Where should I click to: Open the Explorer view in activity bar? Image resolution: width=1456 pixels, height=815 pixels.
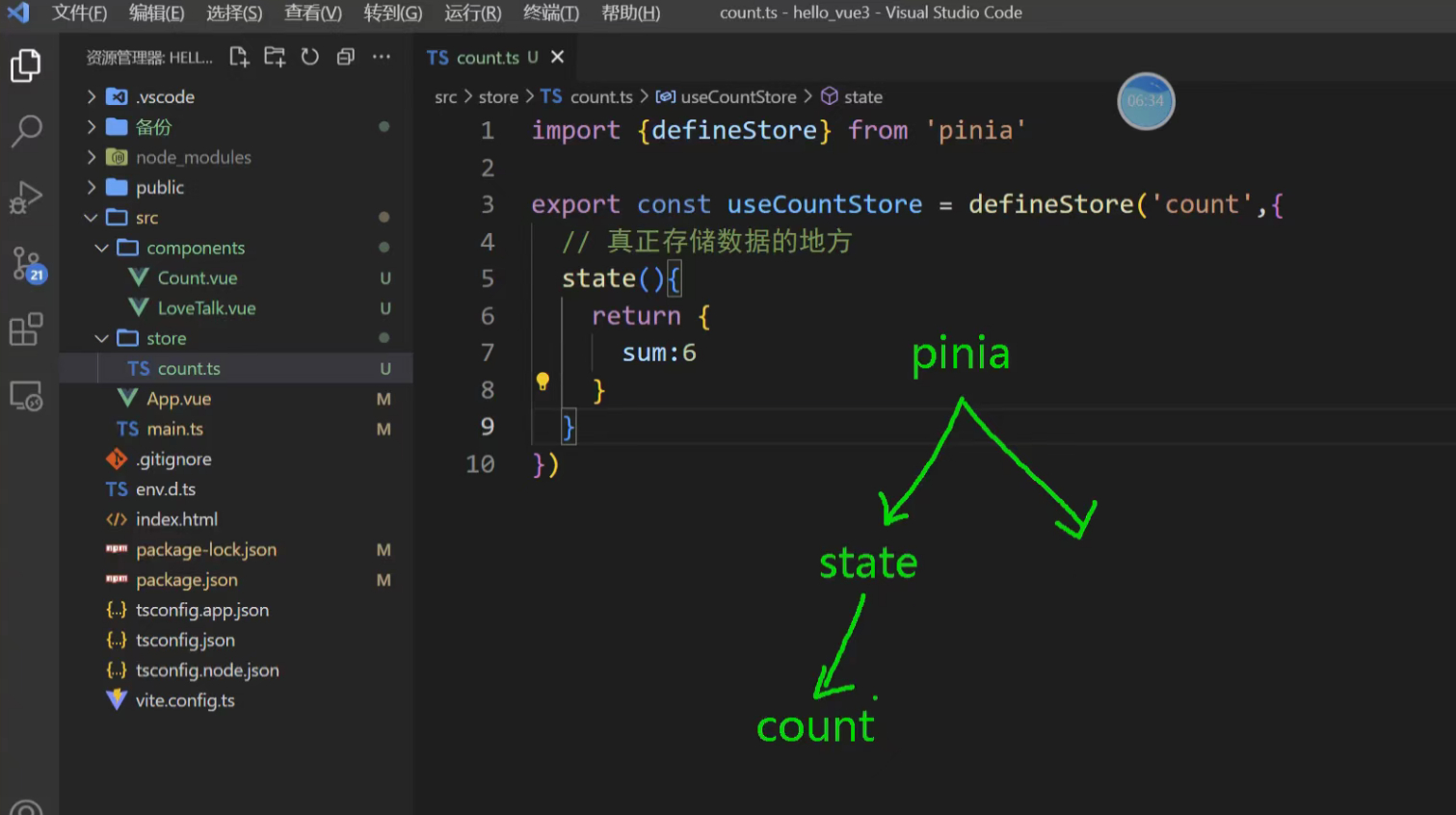tap(26, 66)
